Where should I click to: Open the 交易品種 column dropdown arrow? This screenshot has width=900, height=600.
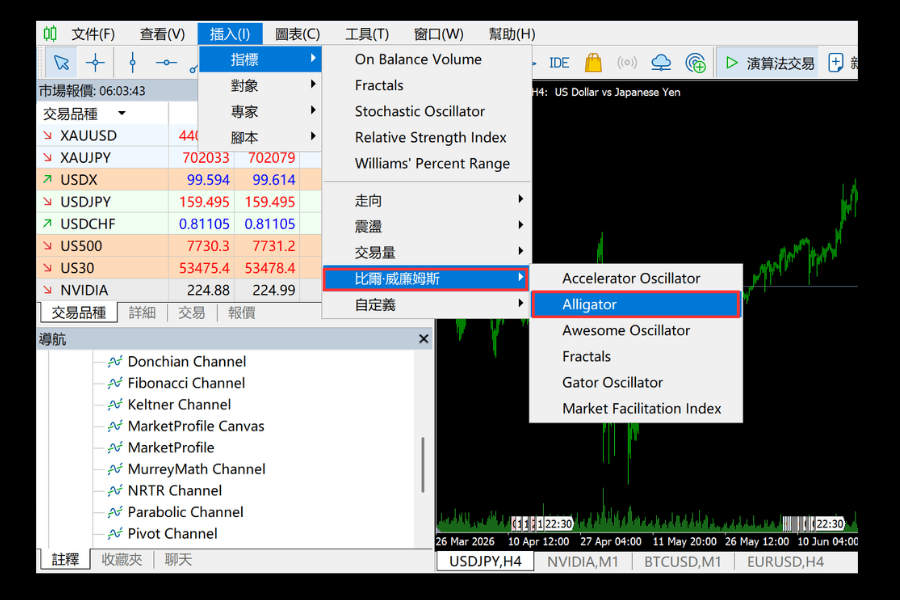coord(122,113)
